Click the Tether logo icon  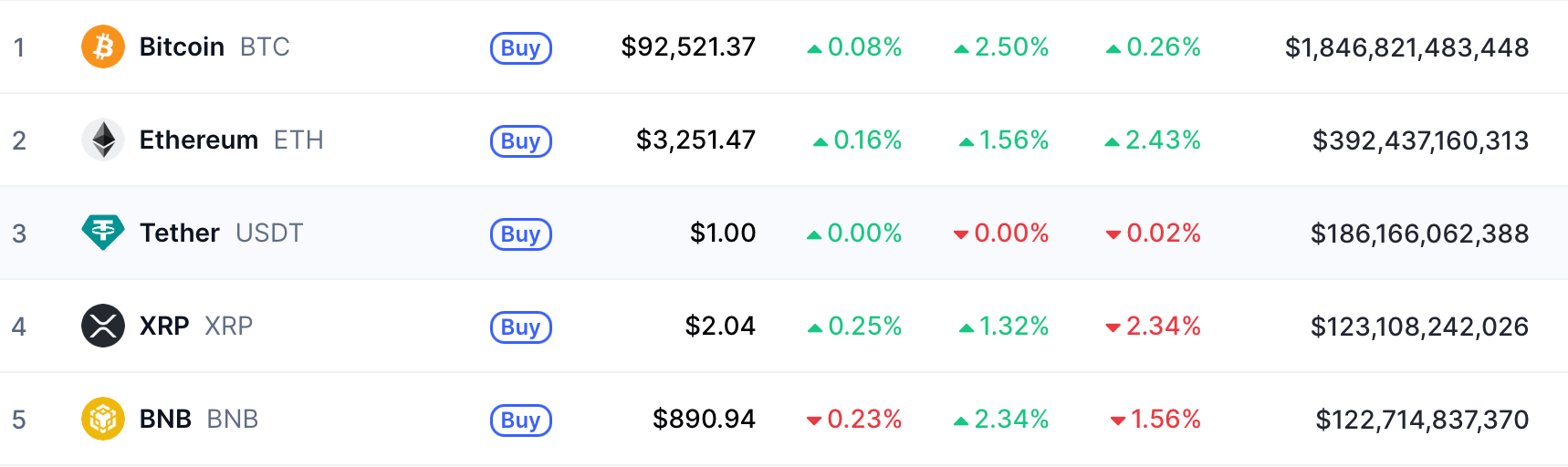click(103, 233)
